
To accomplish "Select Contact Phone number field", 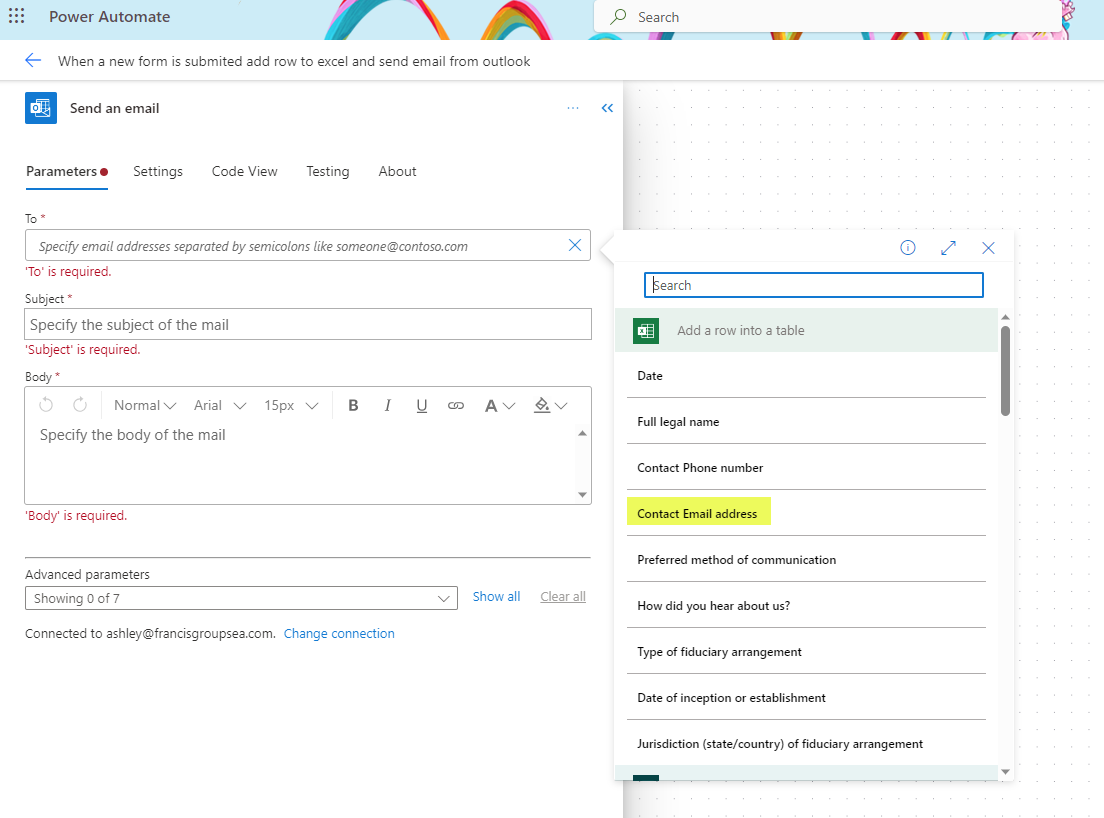I will [x=806, y=468].
